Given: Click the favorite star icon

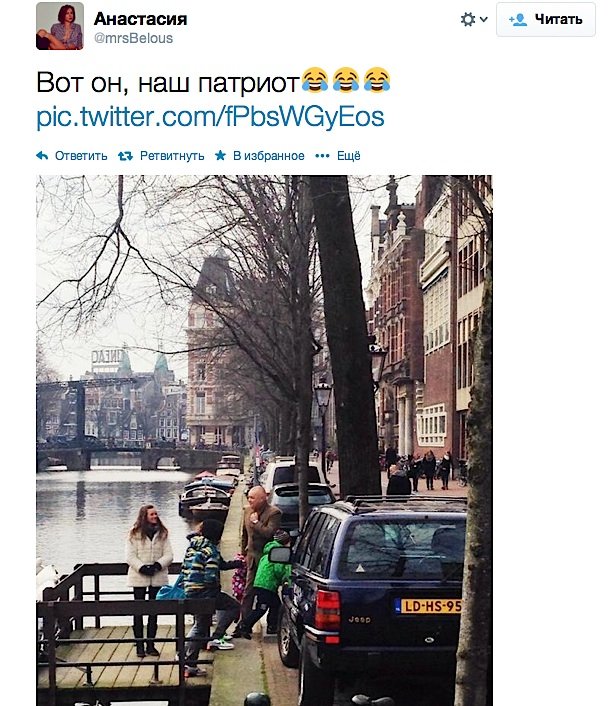Looking at the screenshot, I should tap(220, 155).
